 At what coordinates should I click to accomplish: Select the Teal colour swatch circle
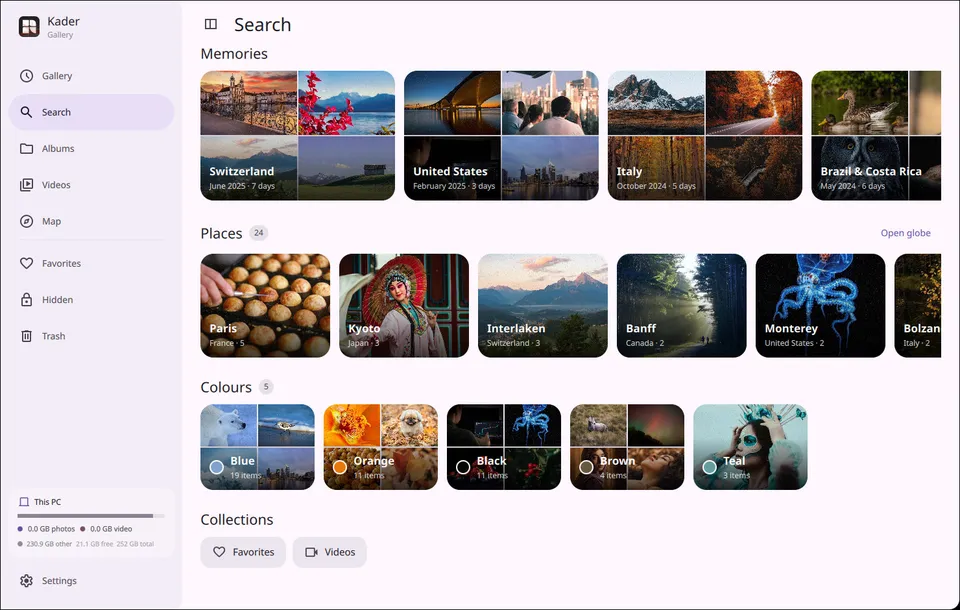[x=709, y=467]
